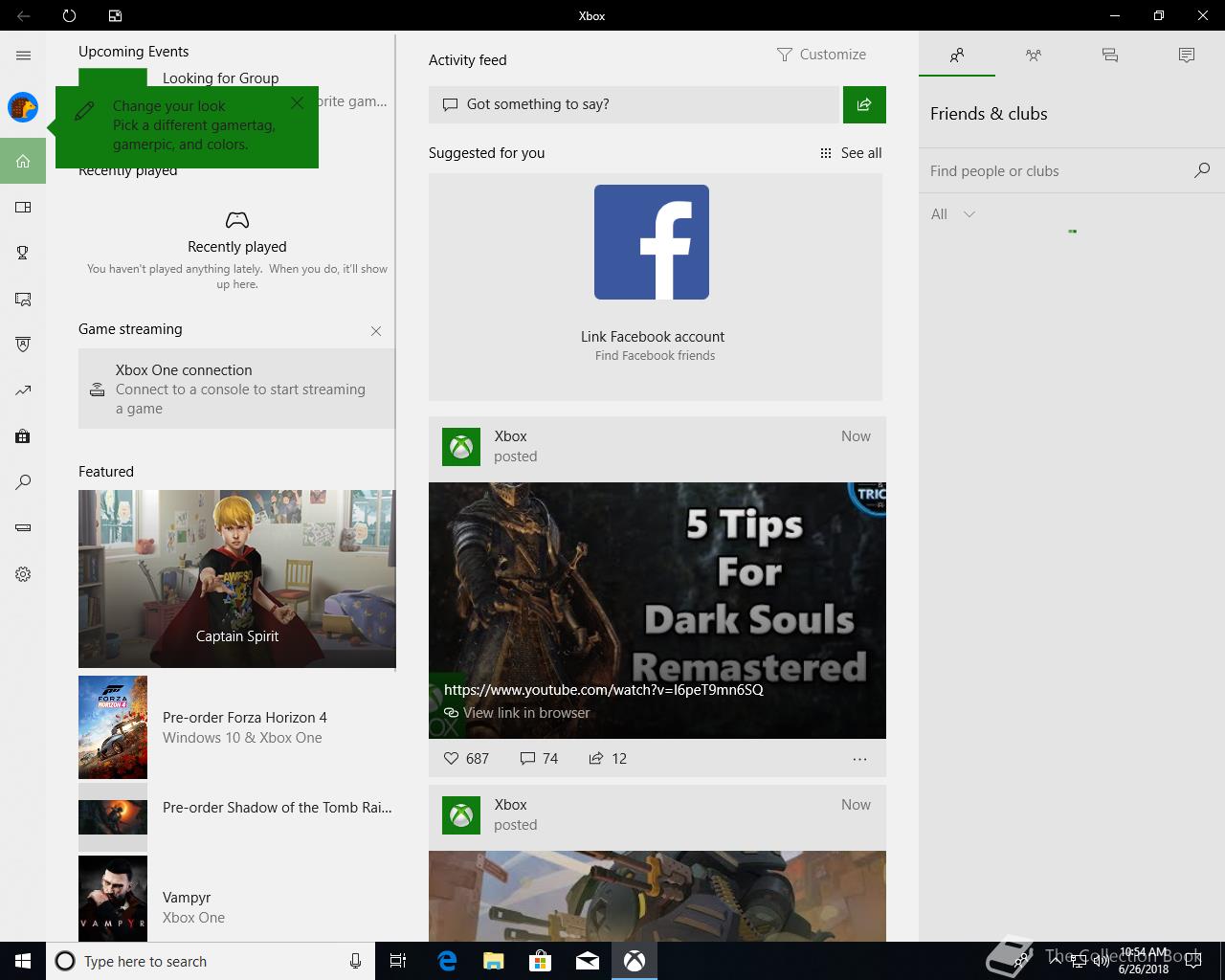1225x980 pixels.
Task: Open My games sidebar icon
Action: click(23, 207)
